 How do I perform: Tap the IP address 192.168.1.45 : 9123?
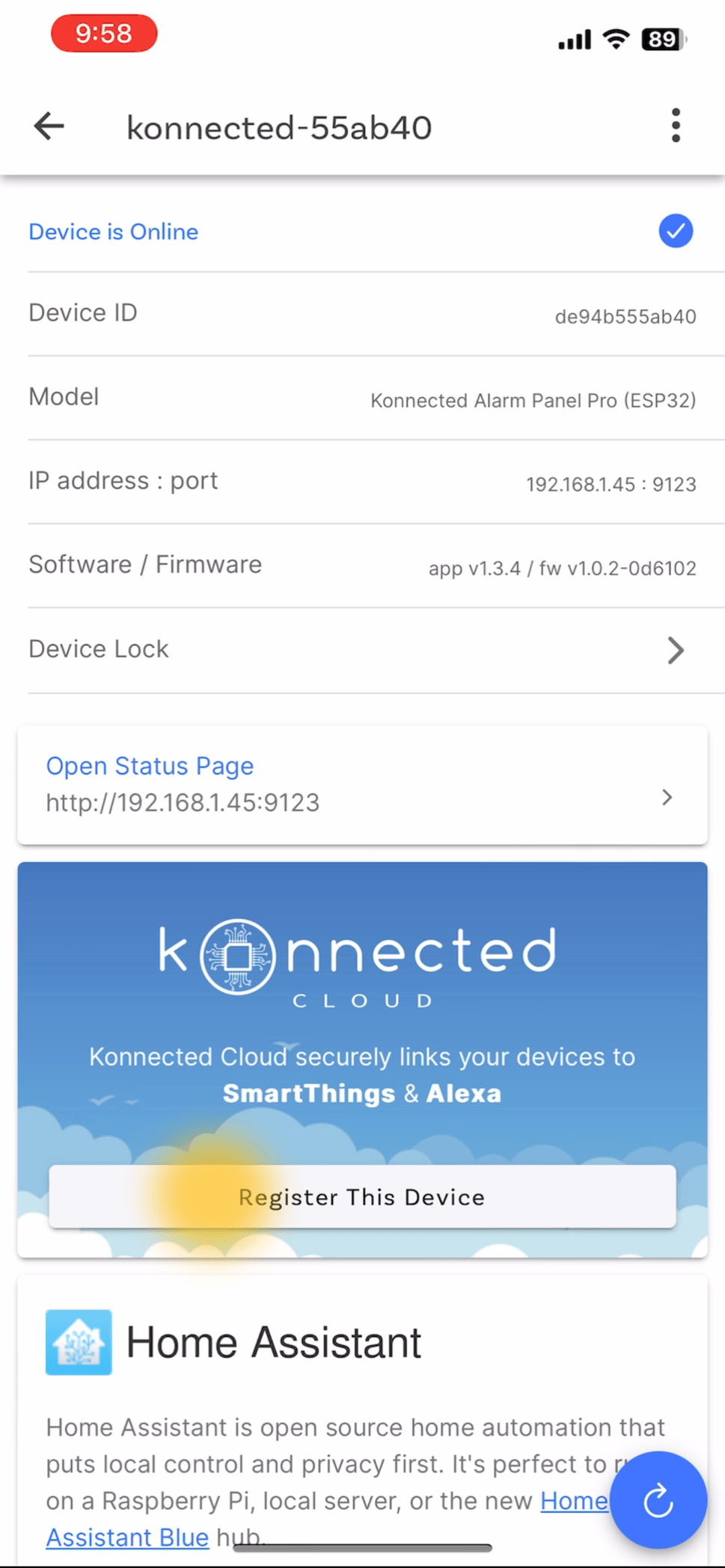click(x=611, y=484)
